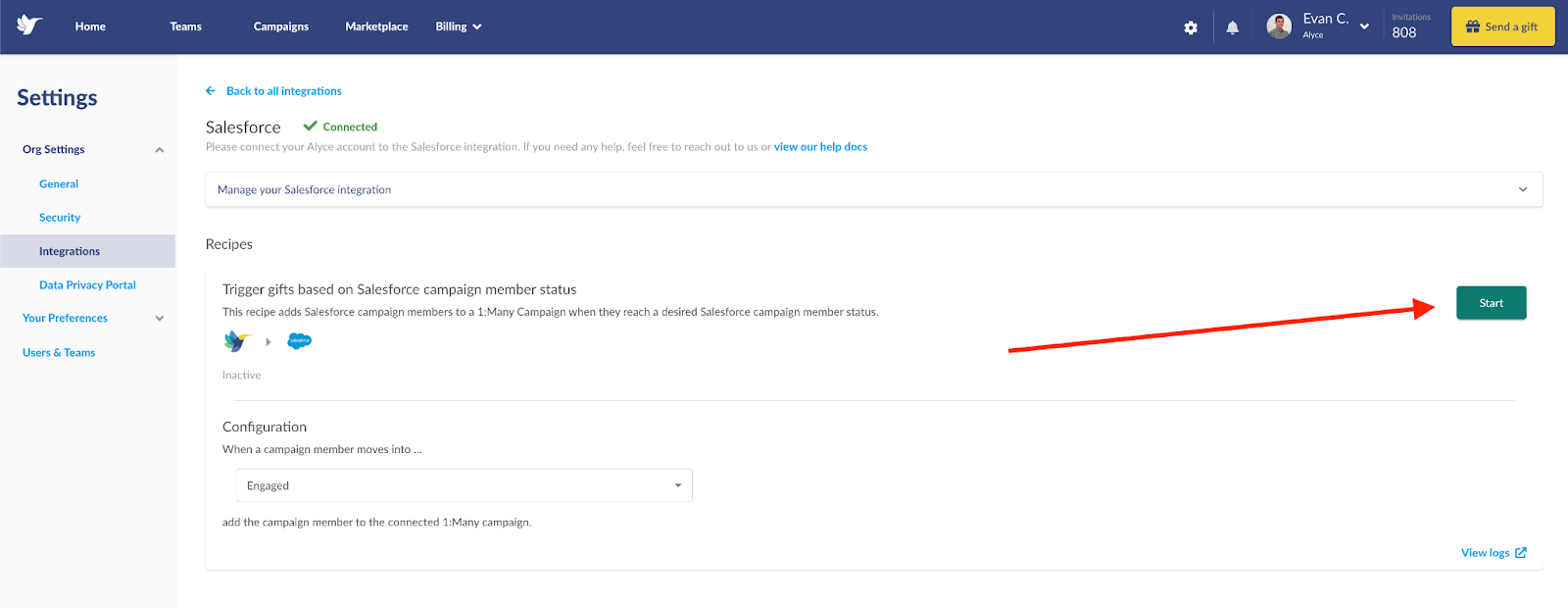Click the Configuration heading

coord(265,428)
